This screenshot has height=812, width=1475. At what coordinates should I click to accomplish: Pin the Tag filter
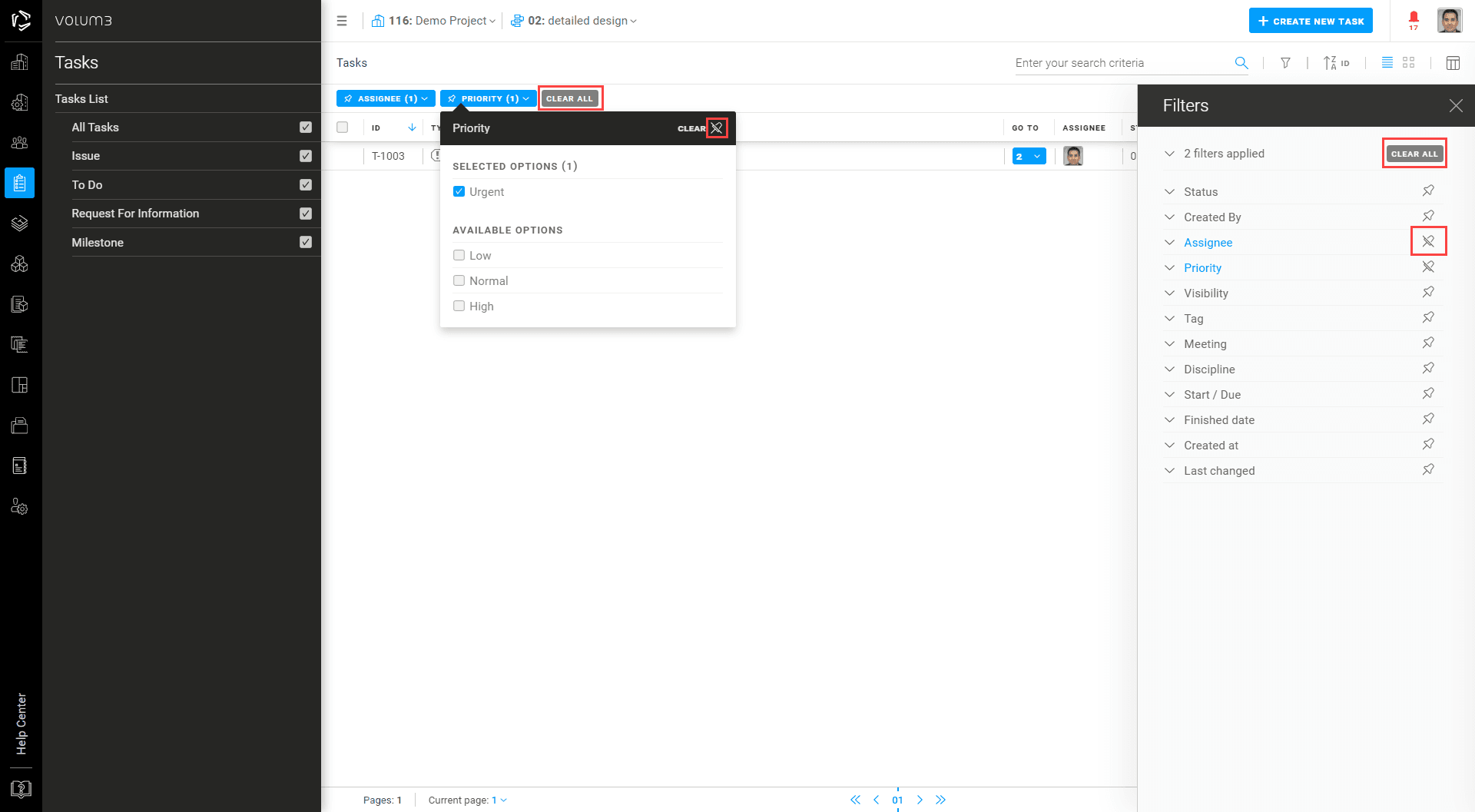(1428, 317)
